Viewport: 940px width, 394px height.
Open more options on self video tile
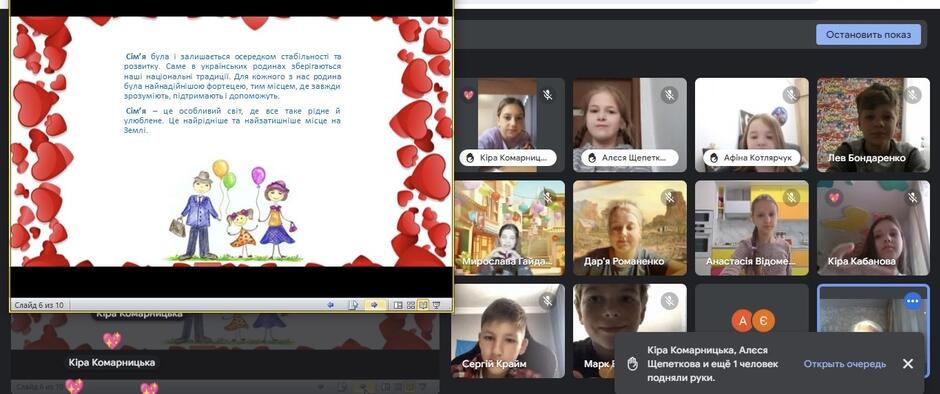[912, 301]
